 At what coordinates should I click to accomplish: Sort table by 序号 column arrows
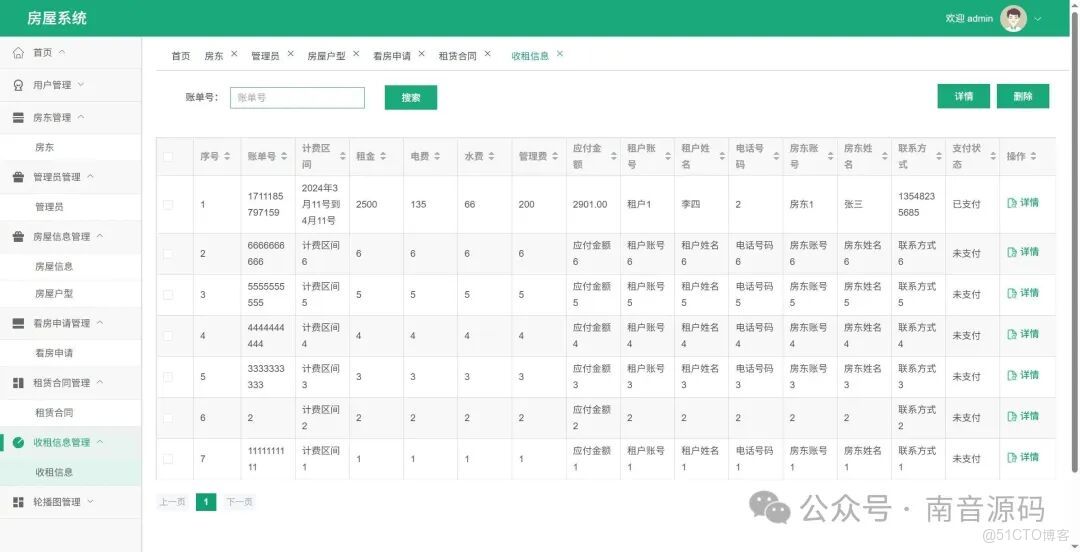pos(227,156)
